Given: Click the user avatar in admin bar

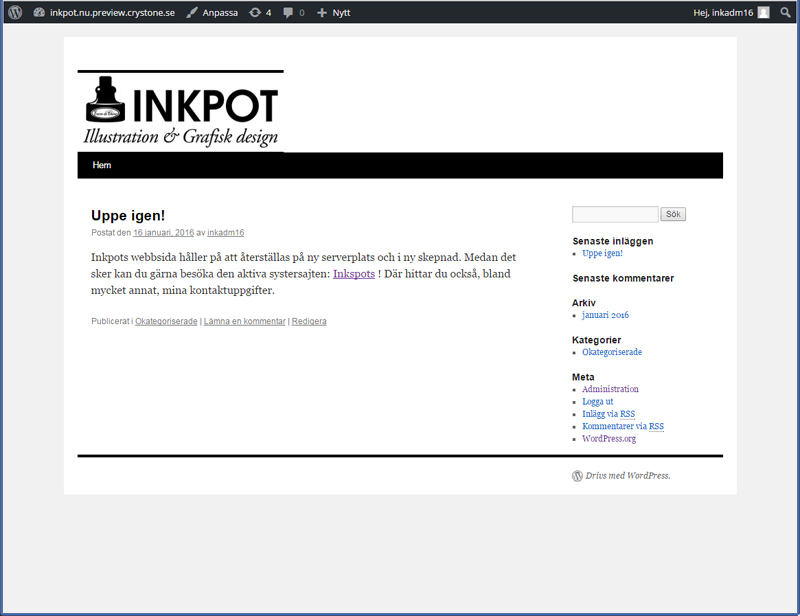Looking at the screenshot, I should pos(763,12).
